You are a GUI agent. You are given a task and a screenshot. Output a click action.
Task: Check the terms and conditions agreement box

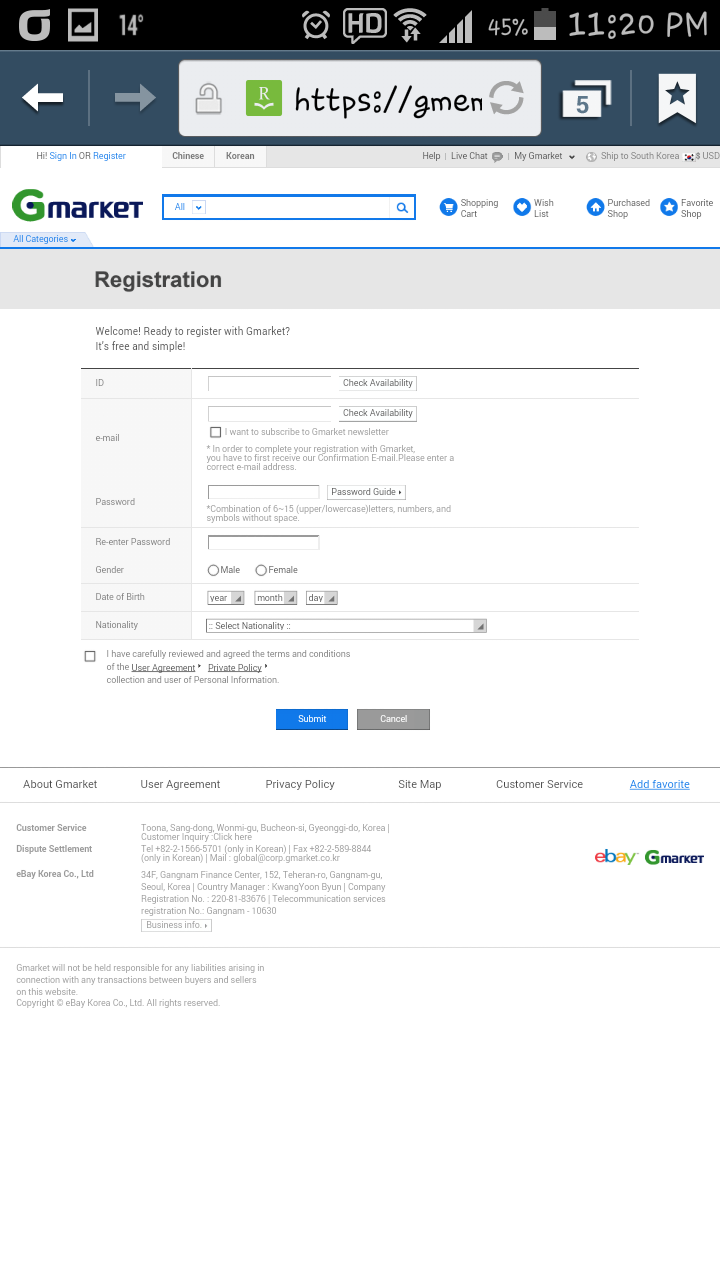click(x=90, y=656)
